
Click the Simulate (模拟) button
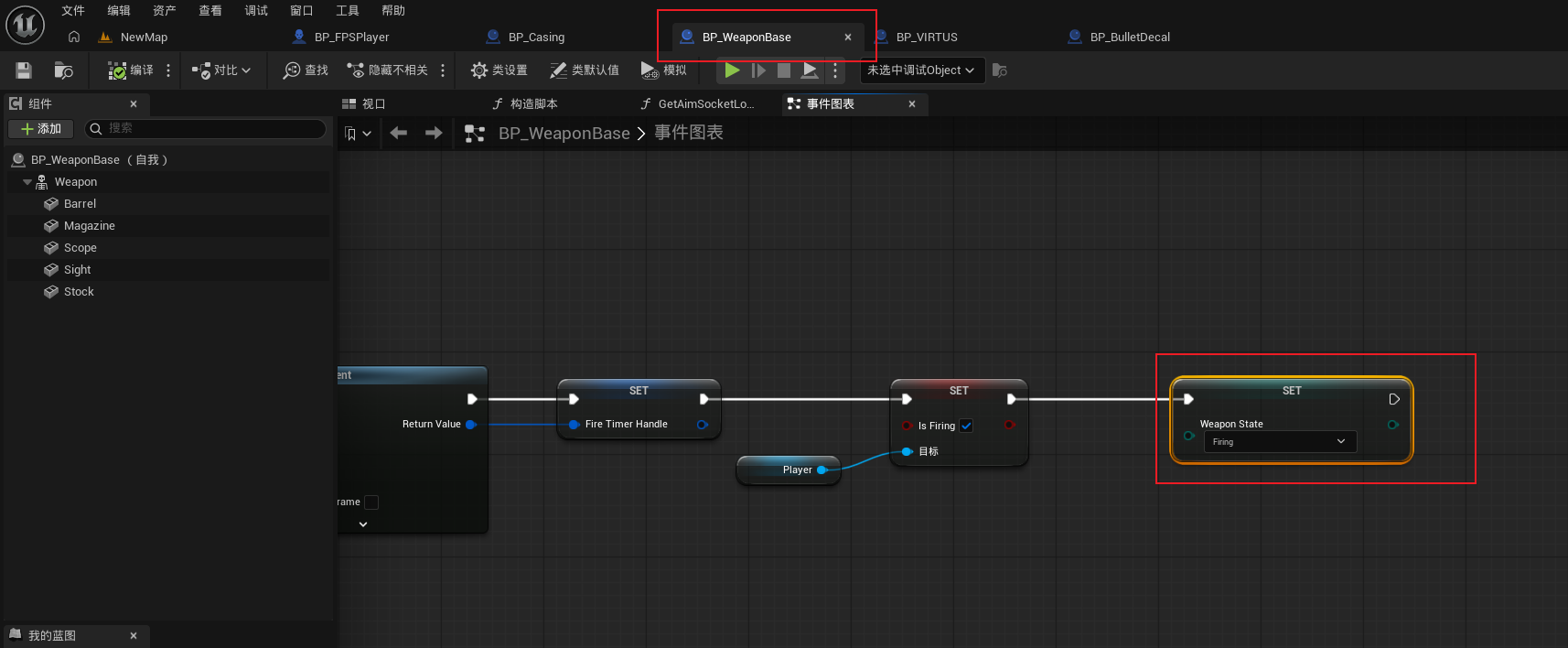point(663,70)
